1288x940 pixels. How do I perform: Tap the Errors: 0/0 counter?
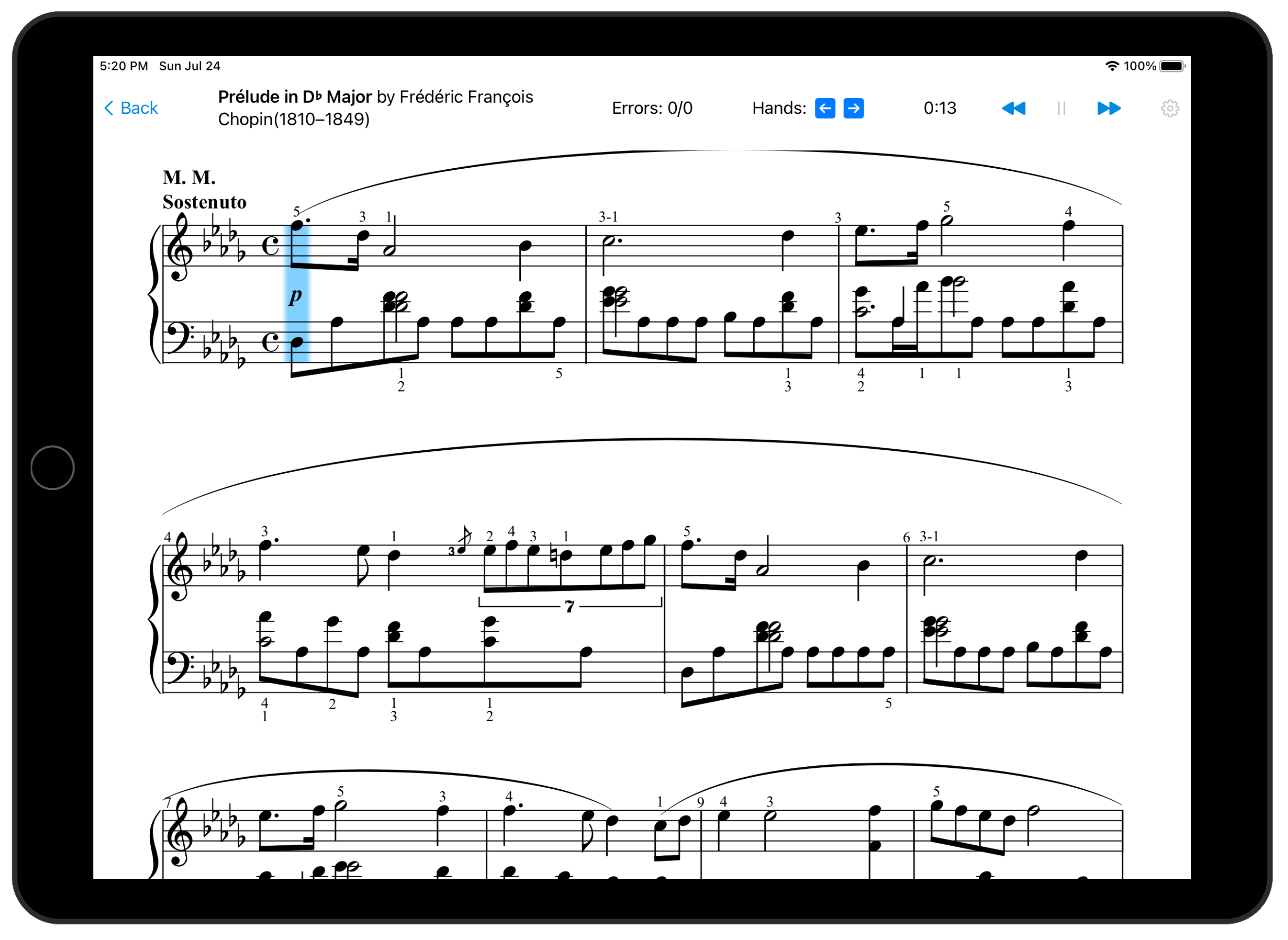pyautogui.click(x=653, y=108)
